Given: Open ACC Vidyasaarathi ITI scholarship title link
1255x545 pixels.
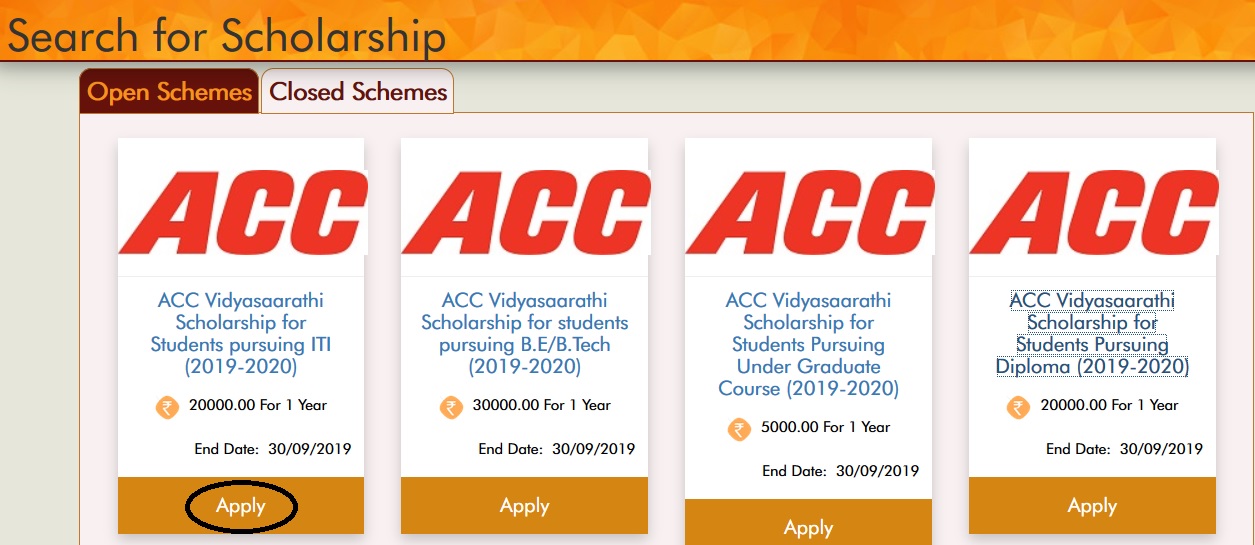Looking at the screenshot, I should 241,334.
